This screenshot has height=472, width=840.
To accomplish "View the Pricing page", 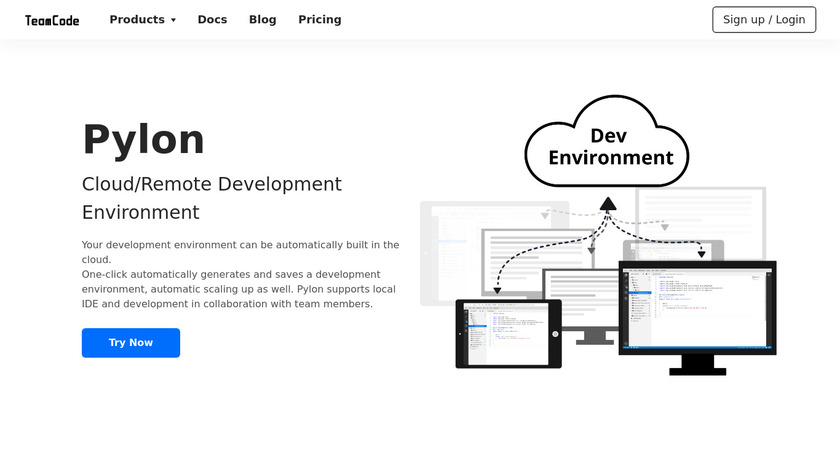I will tap(320, 20).
